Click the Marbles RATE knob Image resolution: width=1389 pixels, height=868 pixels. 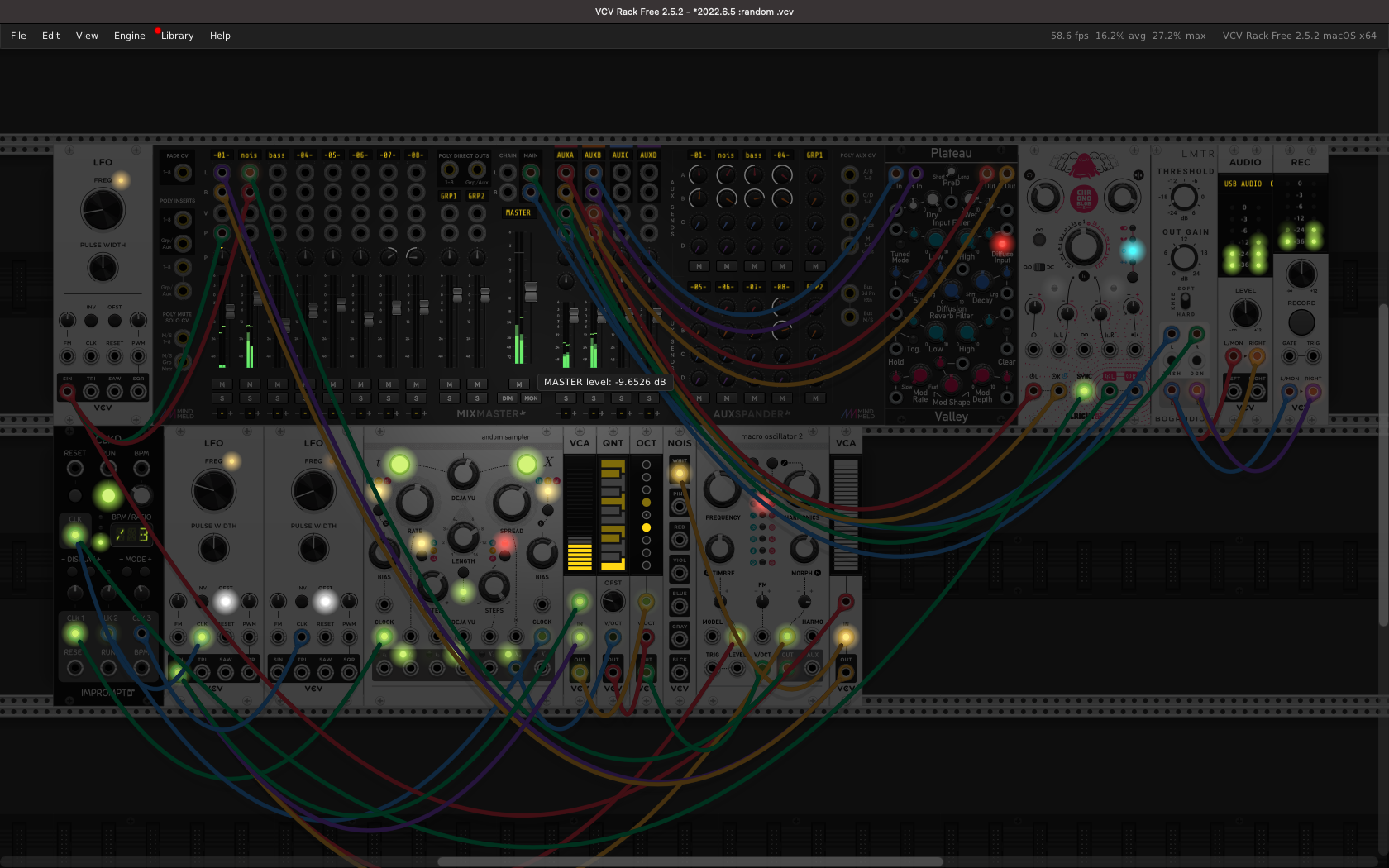[414, 503]
